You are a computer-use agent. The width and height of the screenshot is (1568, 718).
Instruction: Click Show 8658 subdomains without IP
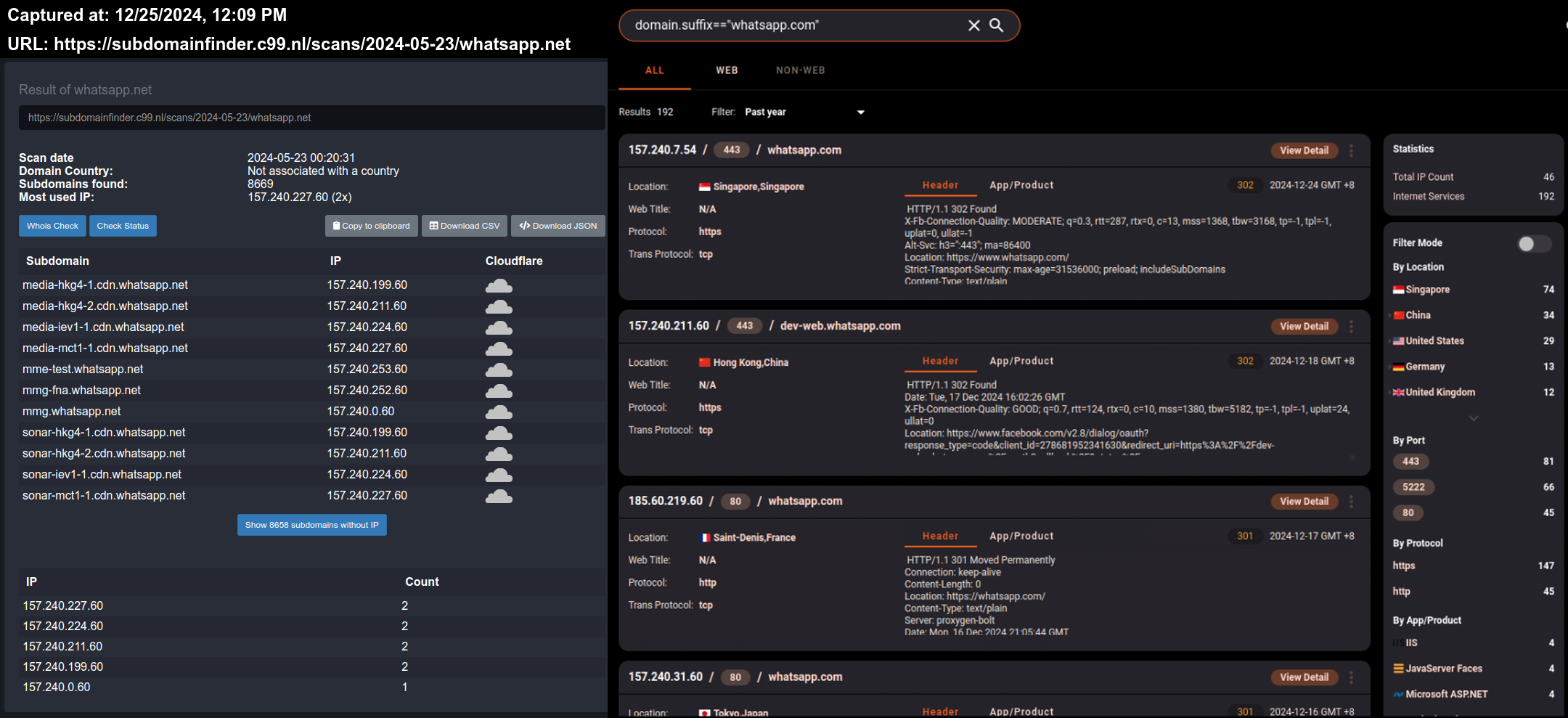(311, 525)
